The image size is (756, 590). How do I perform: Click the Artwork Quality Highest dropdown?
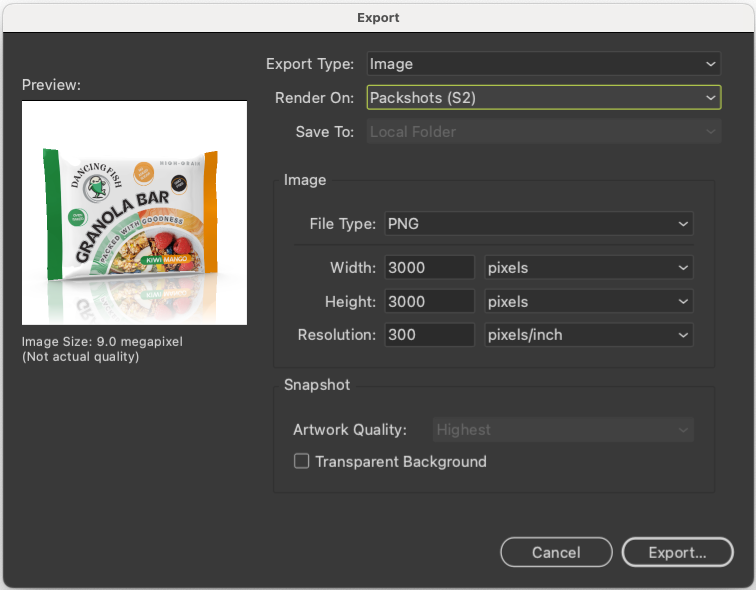564,430
